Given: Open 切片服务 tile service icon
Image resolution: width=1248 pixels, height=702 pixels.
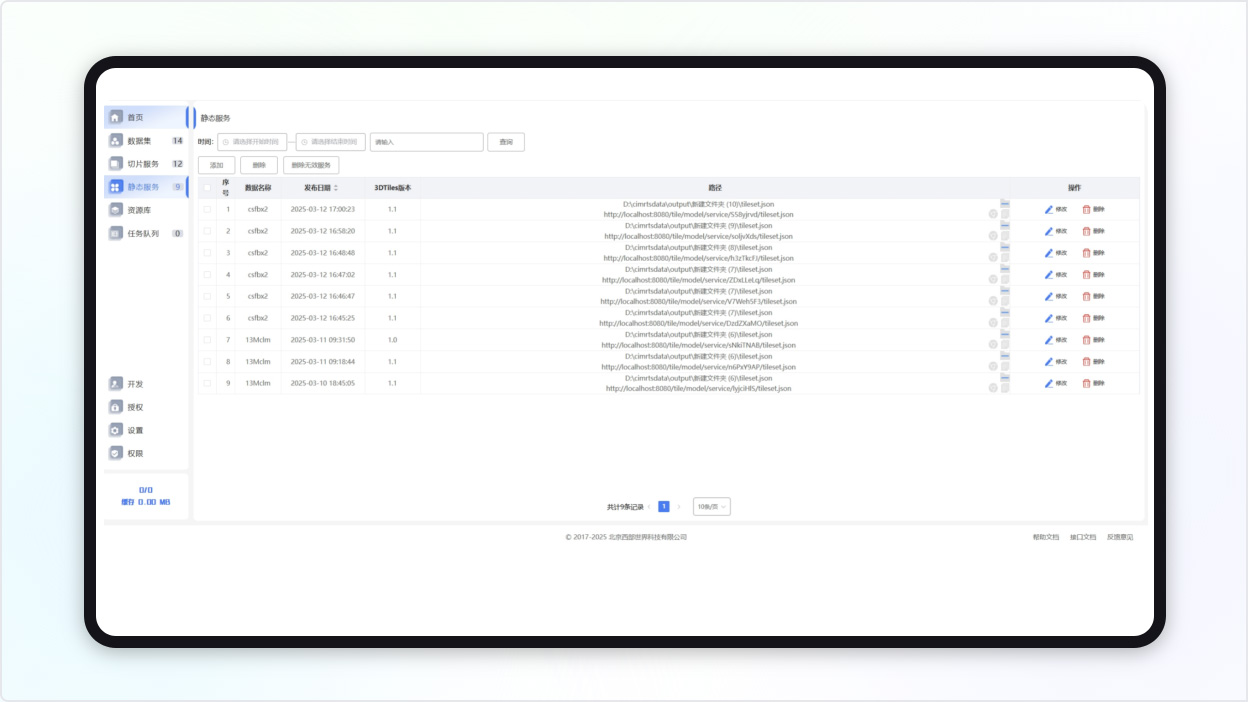Looking at the screenshot, I should pos(116,164).
